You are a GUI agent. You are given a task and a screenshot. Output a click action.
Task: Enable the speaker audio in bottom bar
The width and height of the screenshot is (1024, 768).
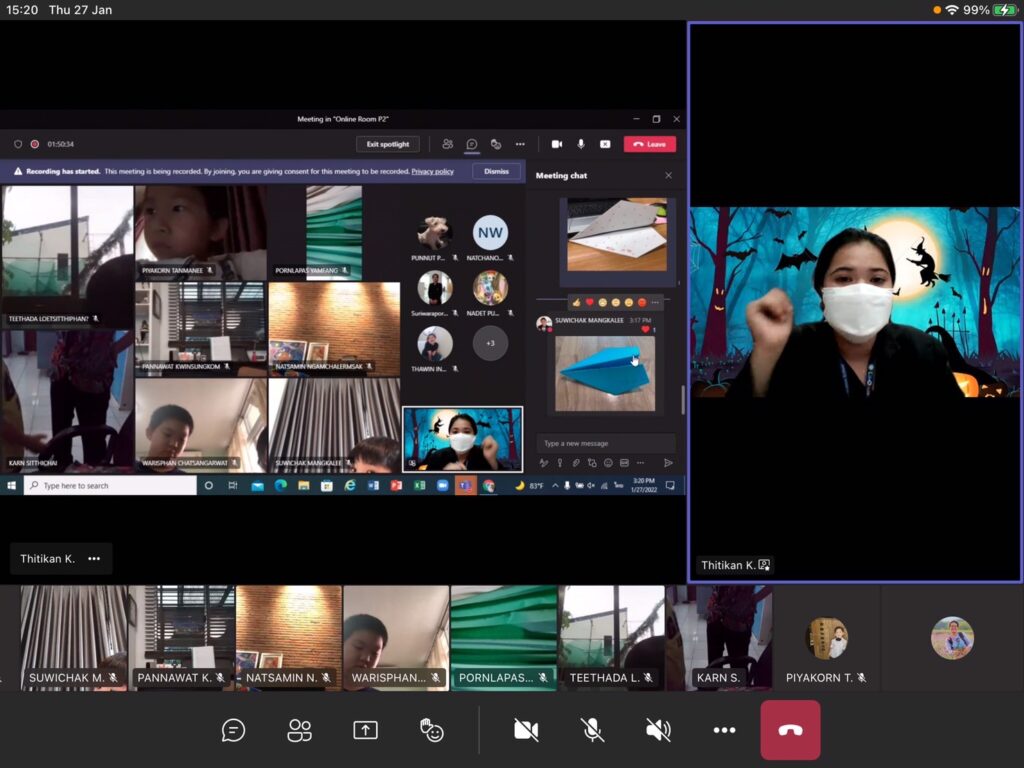(658, 731)
